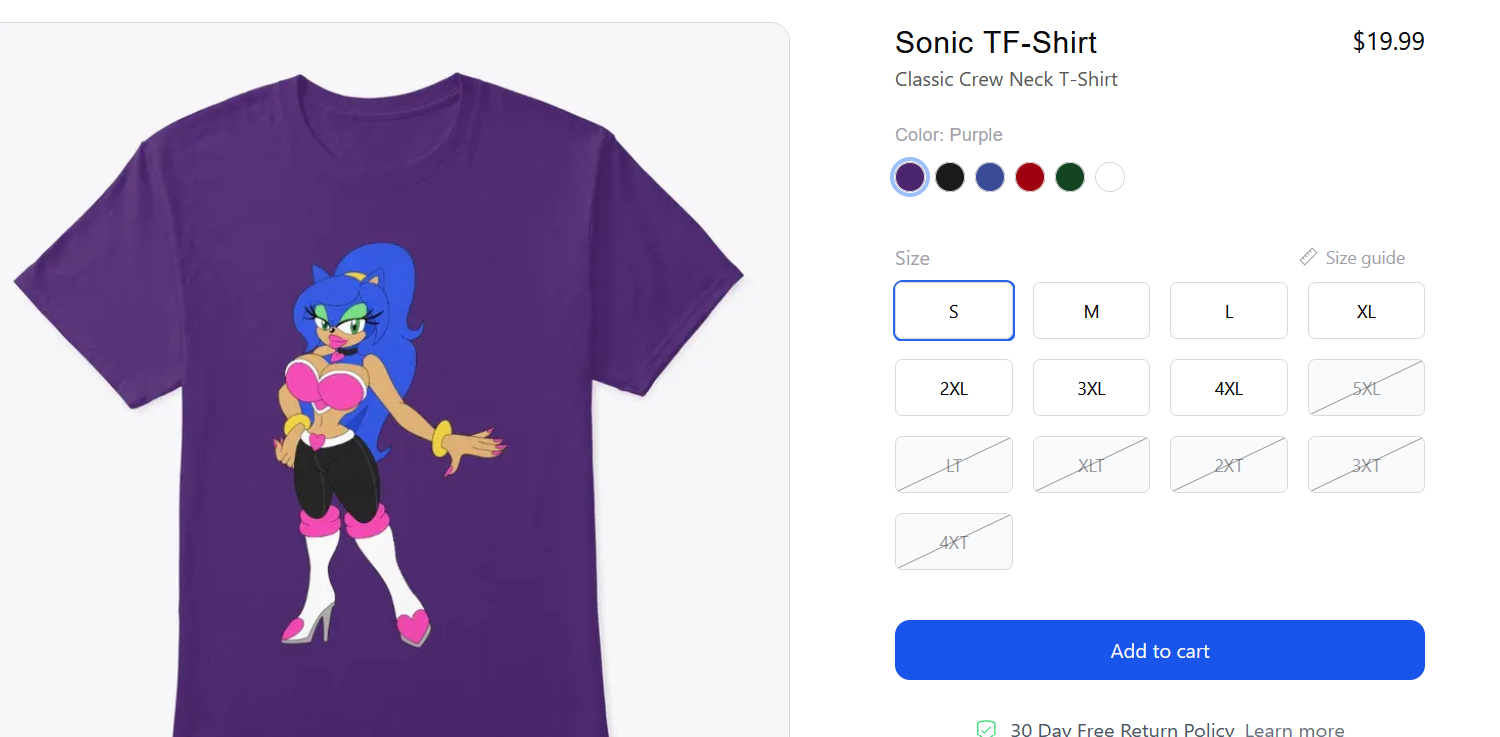Select the 3XL size button

coord(1091,388)
